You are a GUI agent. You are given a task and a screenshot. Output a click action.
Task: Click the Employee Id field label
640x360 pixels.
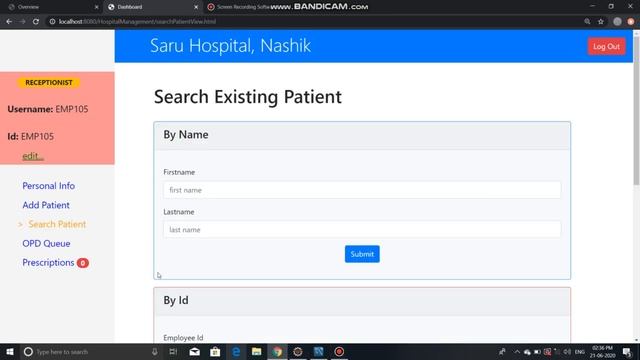[x=183, y=338]
